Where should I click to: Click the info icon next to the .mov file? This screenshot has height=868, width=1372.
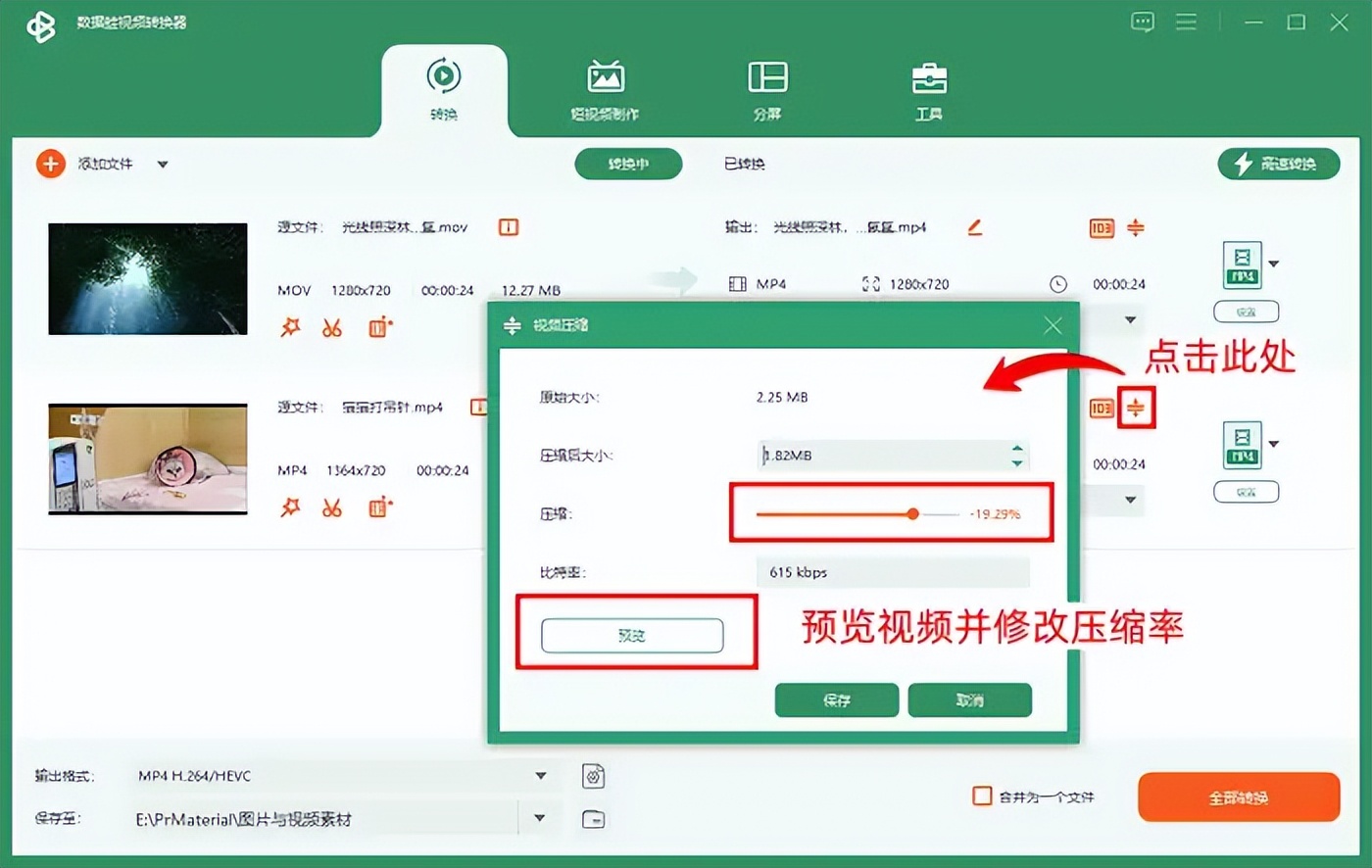[508, 227]
